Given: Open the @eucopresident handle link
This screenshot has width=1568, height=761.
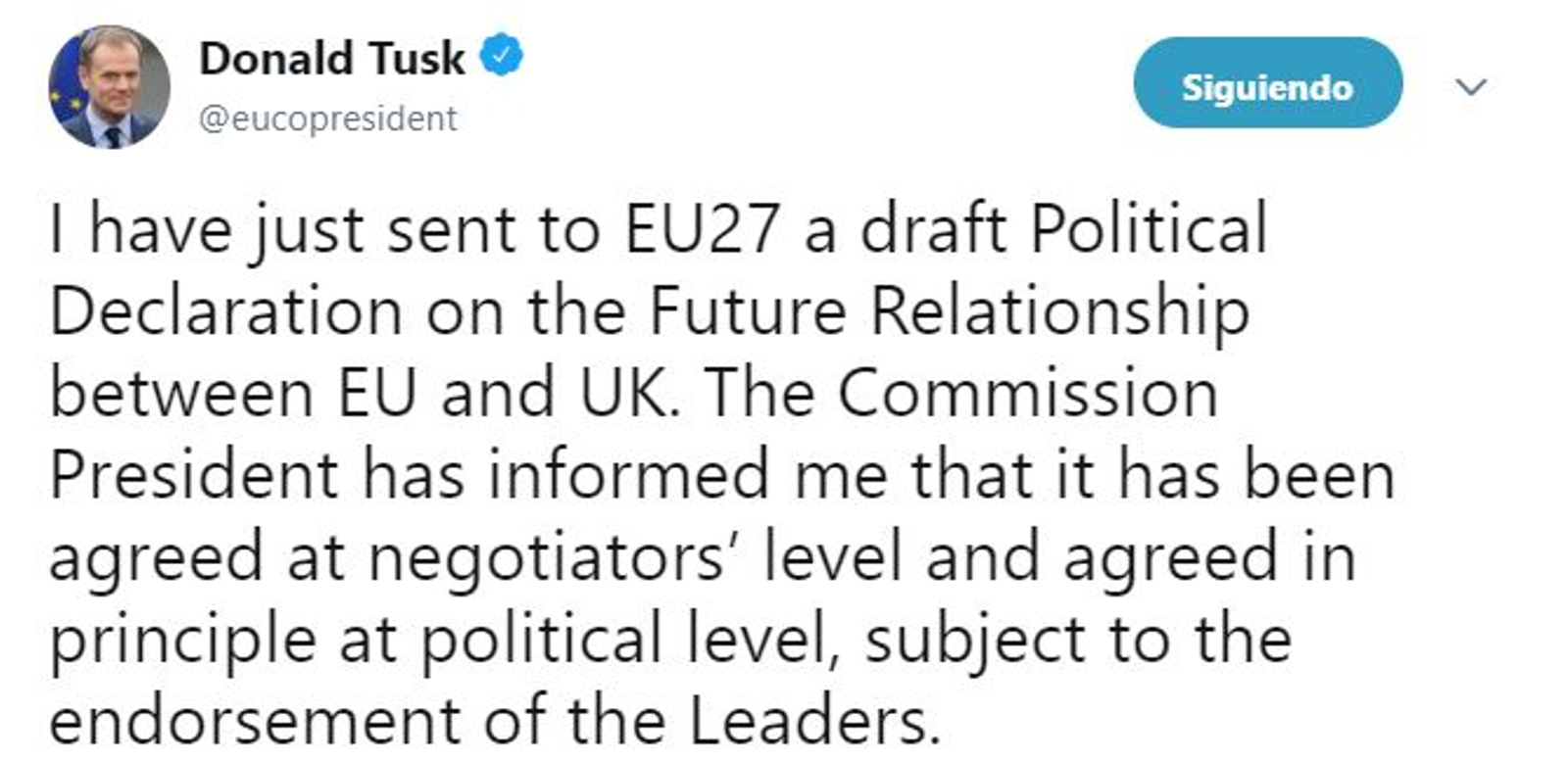Looking at the screenshot, I should [x=327, y=119].
